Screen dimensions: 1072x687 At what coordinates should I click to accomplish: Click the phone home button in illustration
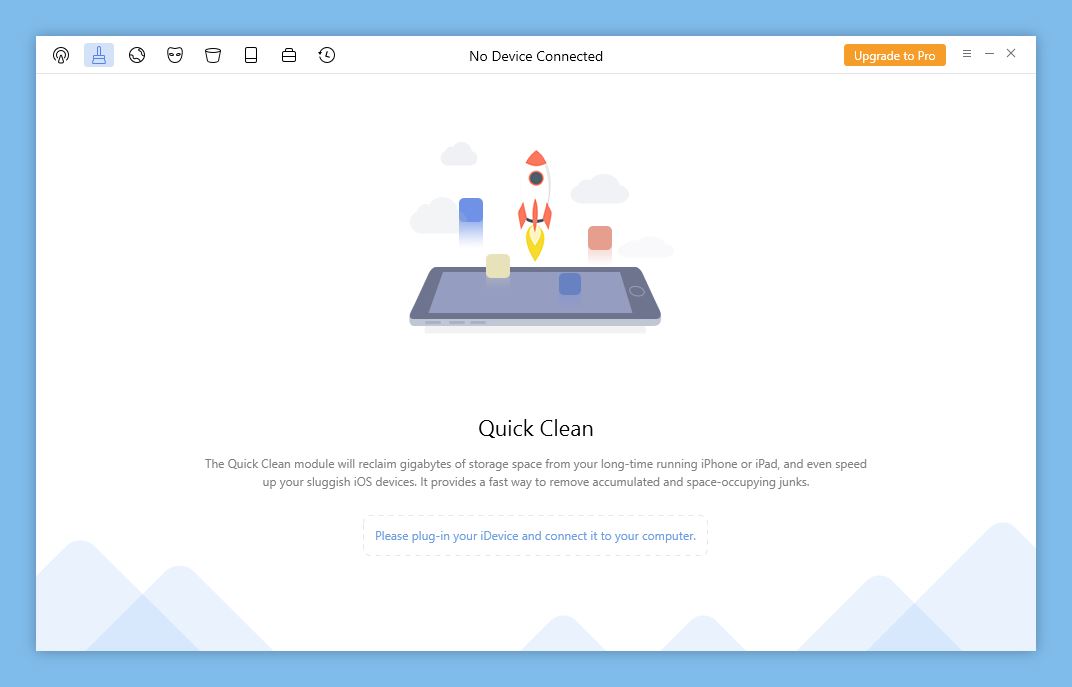(x=637, y=291)
